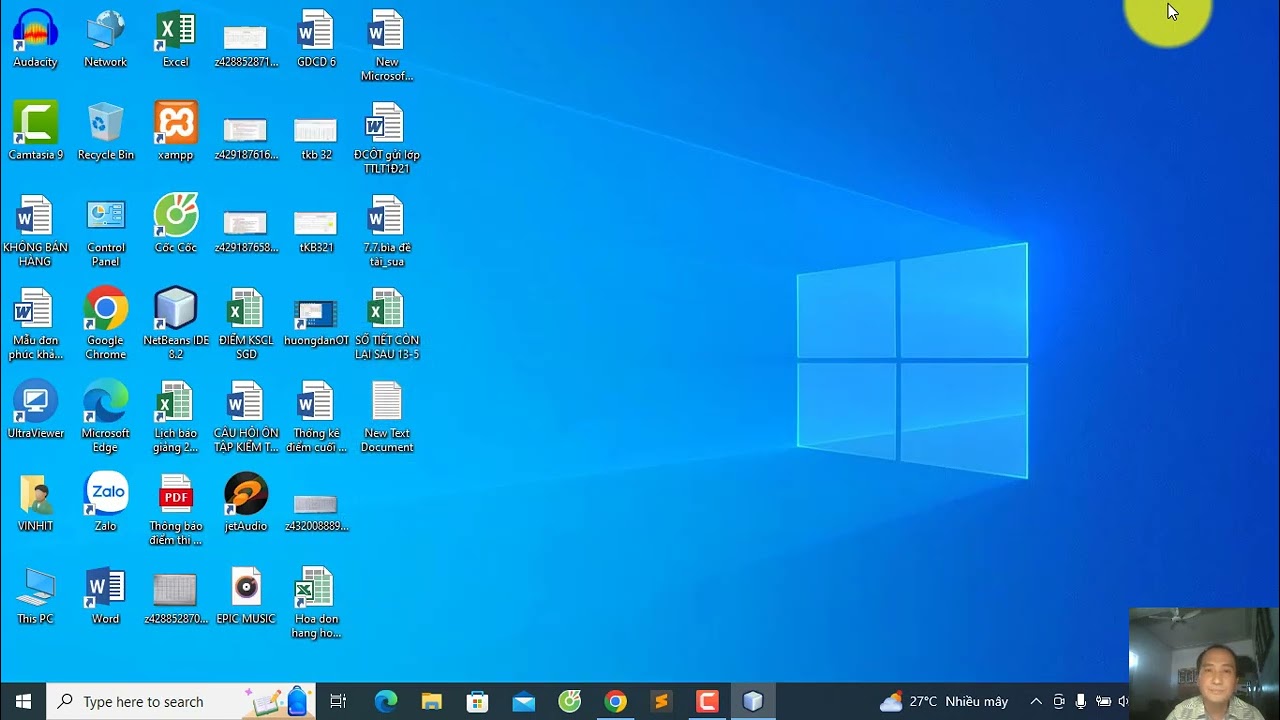Open the Windows Start menu
The height and width of the screenshot is (720, 1280).
(x=23, y=701)
